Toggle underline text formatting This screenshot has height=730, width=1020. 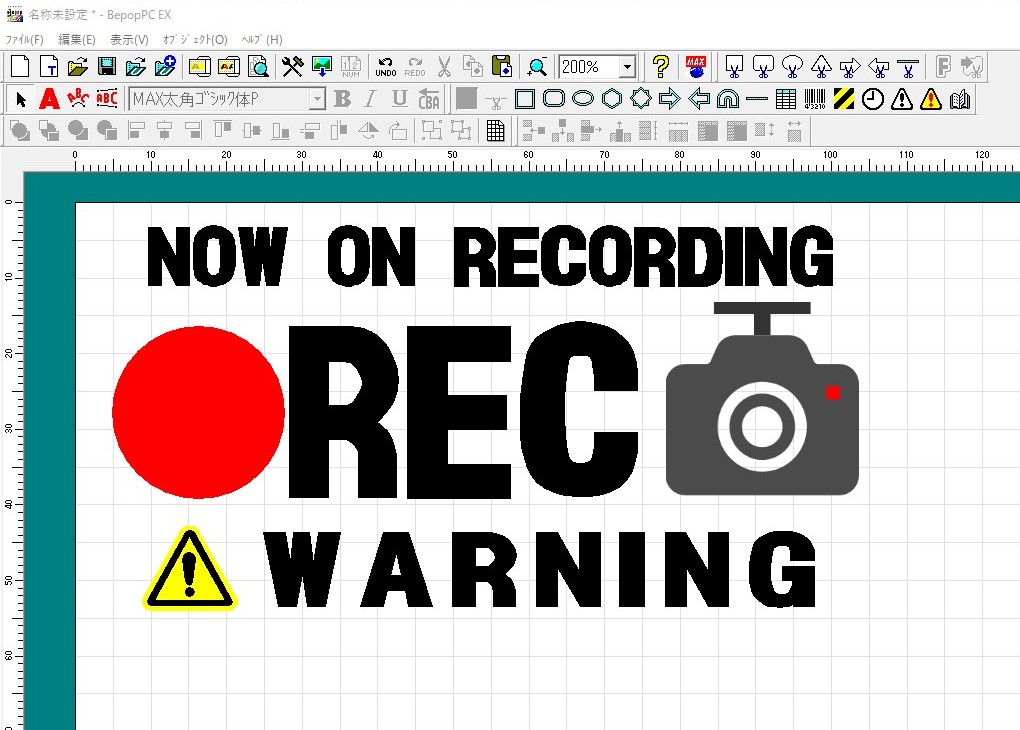click(x=400, y=98)
